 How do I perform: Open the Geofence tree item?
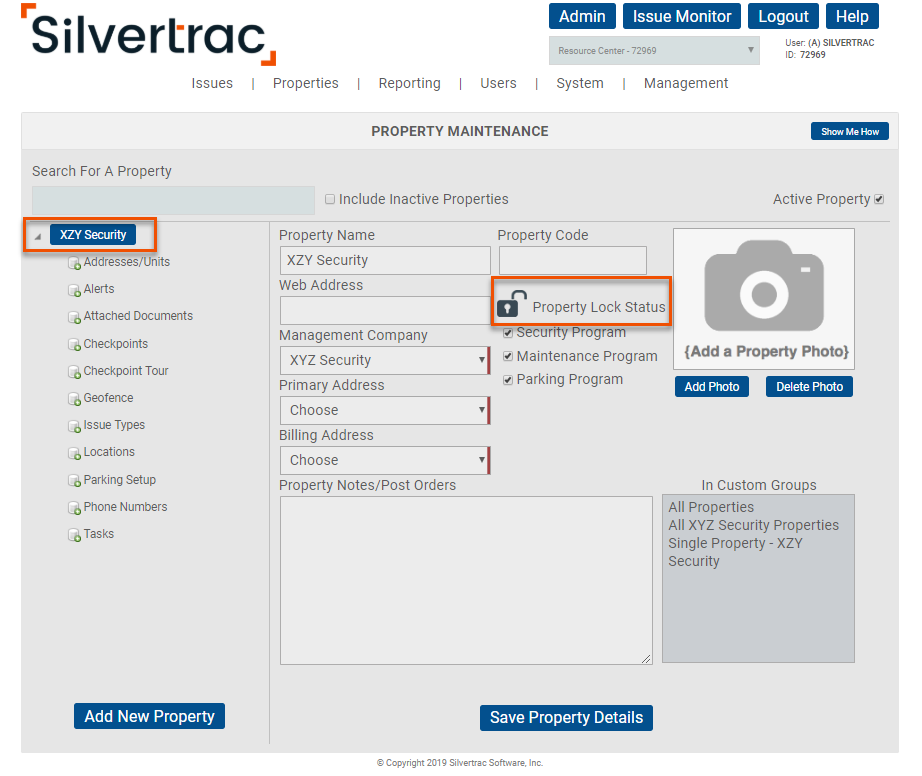(x=108, y=398)
